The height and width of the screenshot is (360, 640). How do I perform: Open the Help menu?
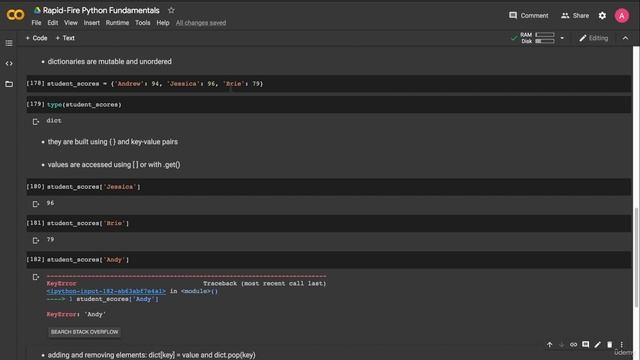pyautogui.click(x=163, y=23)
